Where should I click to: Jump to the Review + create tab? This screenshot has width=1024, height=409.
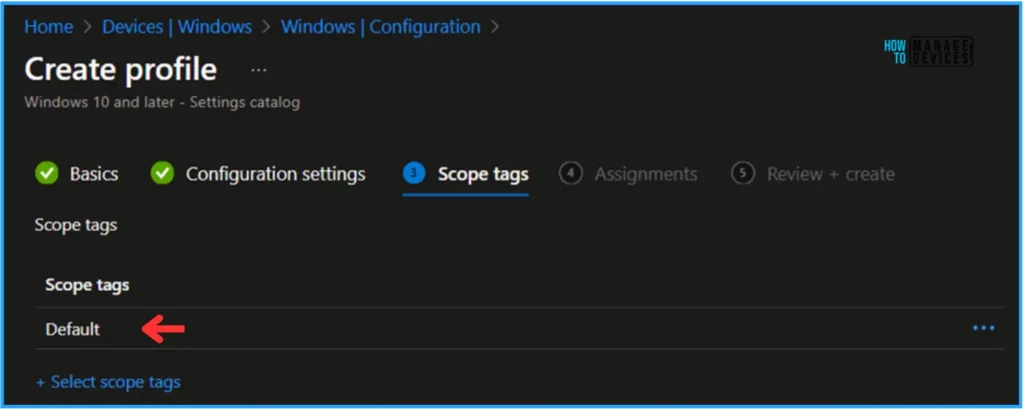point(830,174)
